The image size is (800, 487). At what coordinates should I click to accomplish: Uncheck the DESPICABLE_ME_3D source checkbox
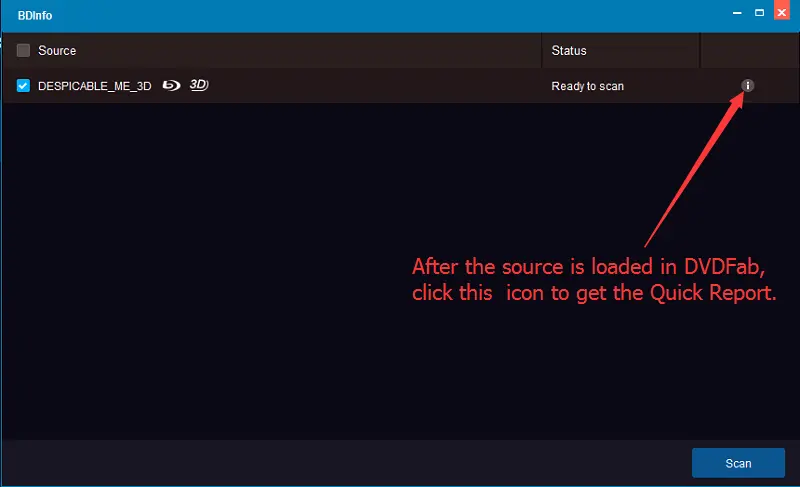click(23, 86)
